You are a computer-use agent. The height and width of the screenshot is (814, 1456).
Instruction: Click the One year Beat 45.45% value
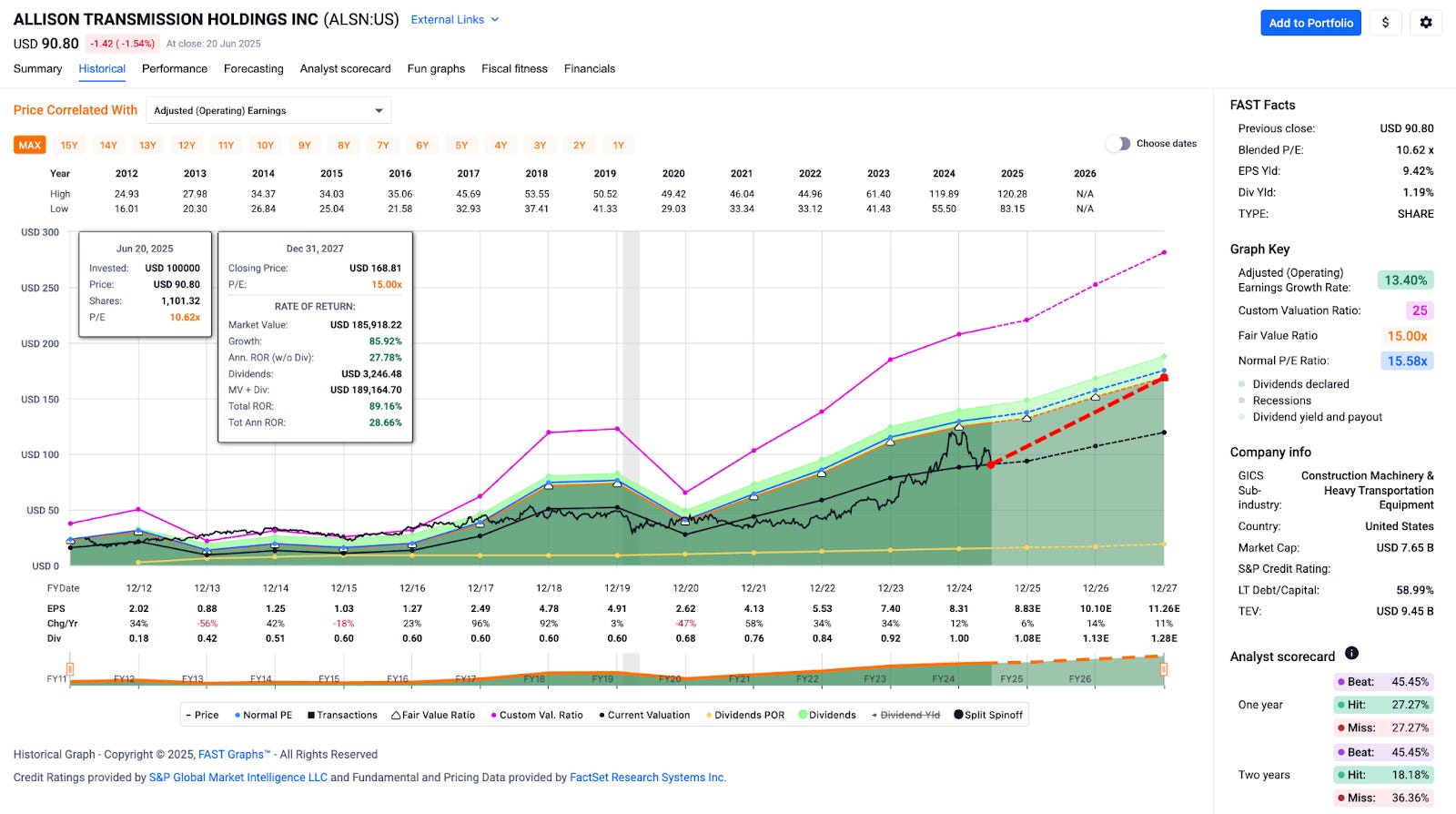[1410, 681]
